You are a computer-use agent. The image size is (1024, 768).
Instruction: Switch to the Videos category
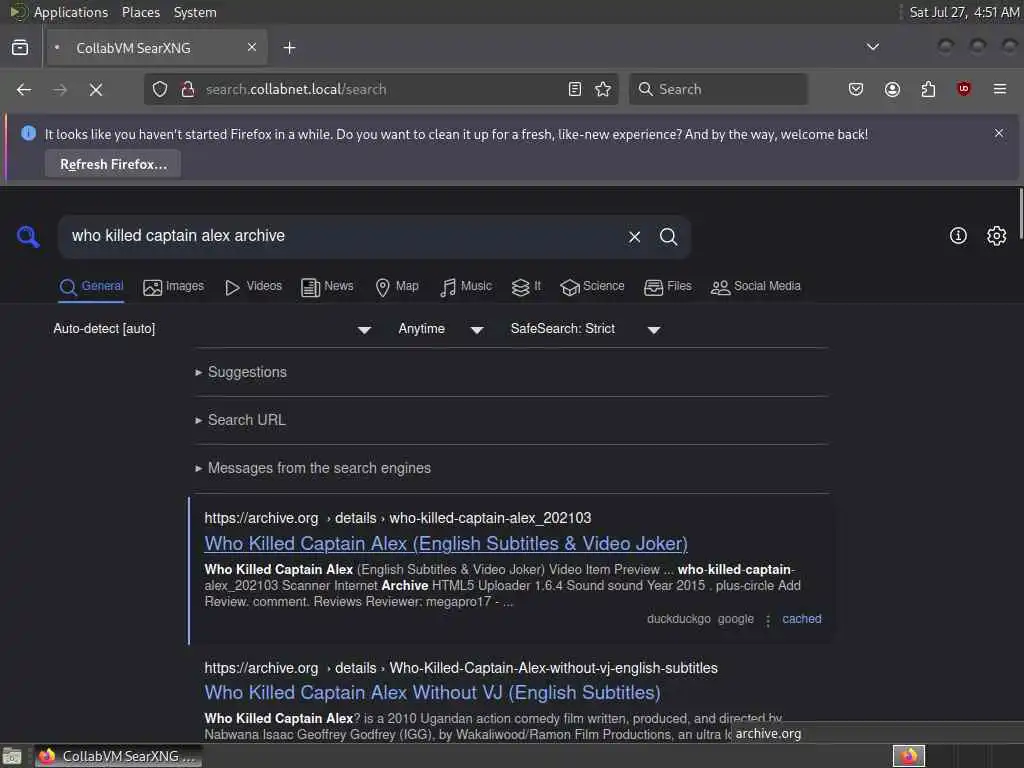pyautogui.click(x=253, y=287)
